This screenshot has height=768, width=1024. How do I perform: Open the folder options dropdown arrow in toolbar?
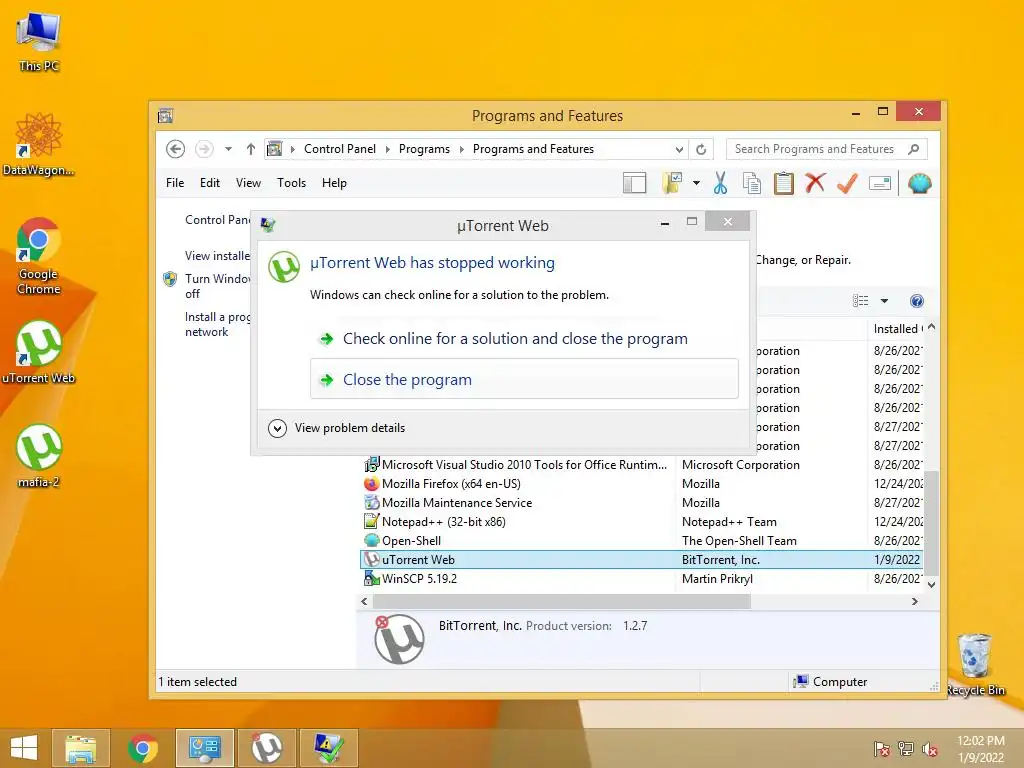(x=696, y=184)
